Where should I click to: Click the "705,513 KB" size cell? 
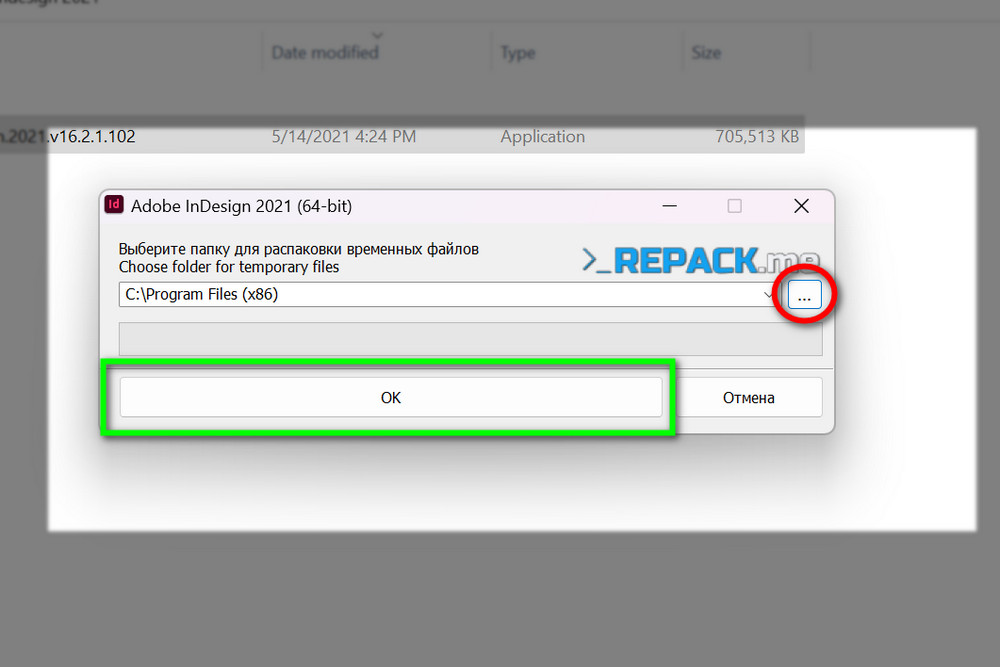coord(757,136)
